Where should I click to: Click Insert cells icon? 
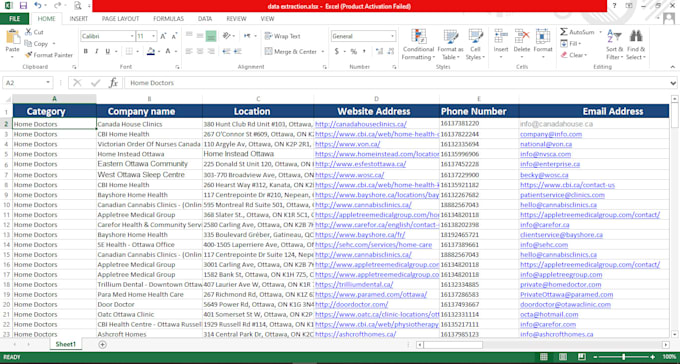(501, 36)
